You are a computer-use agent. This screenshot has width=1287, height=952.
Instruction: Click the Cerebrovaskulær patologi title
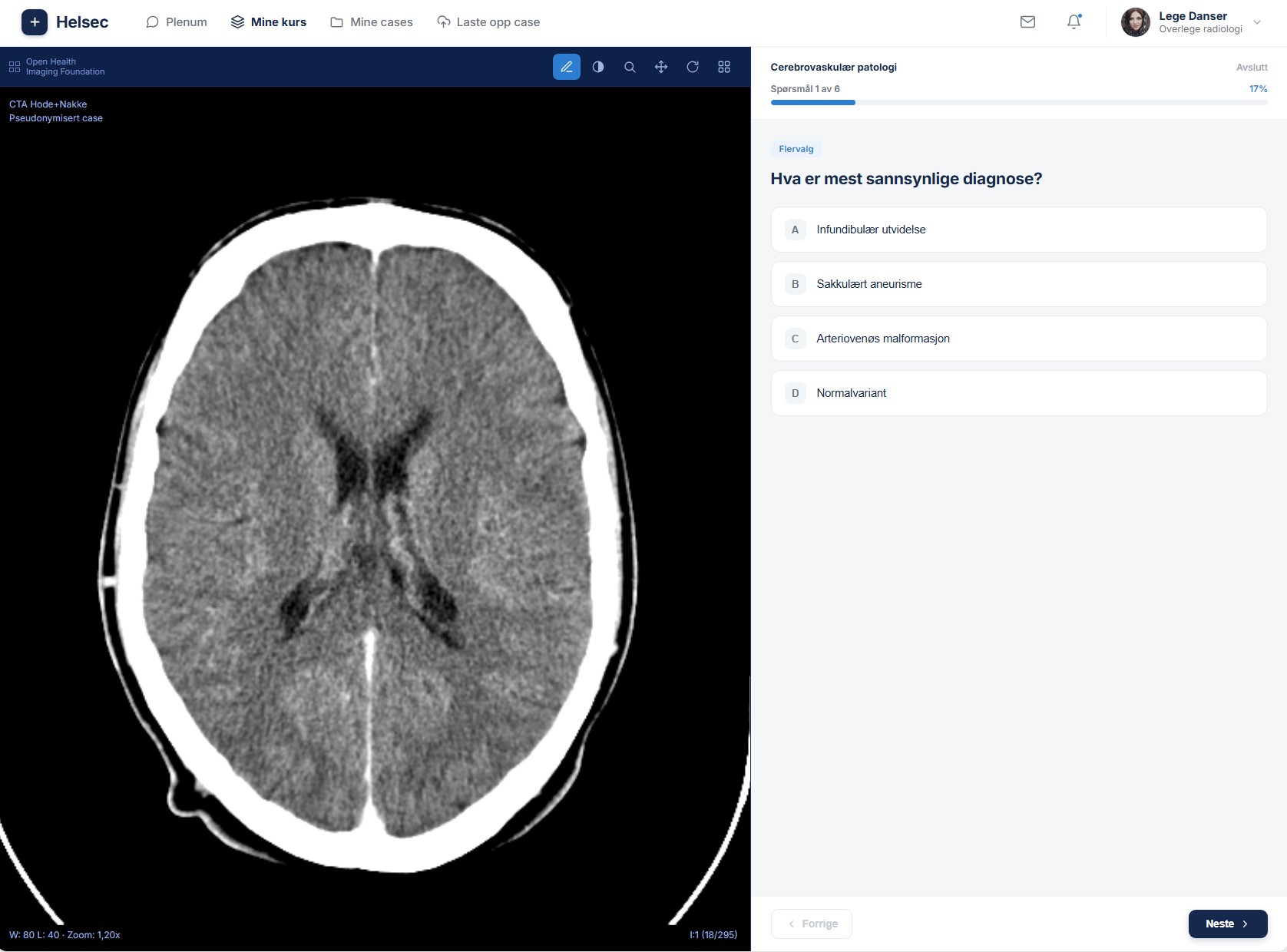pos(834,68)
